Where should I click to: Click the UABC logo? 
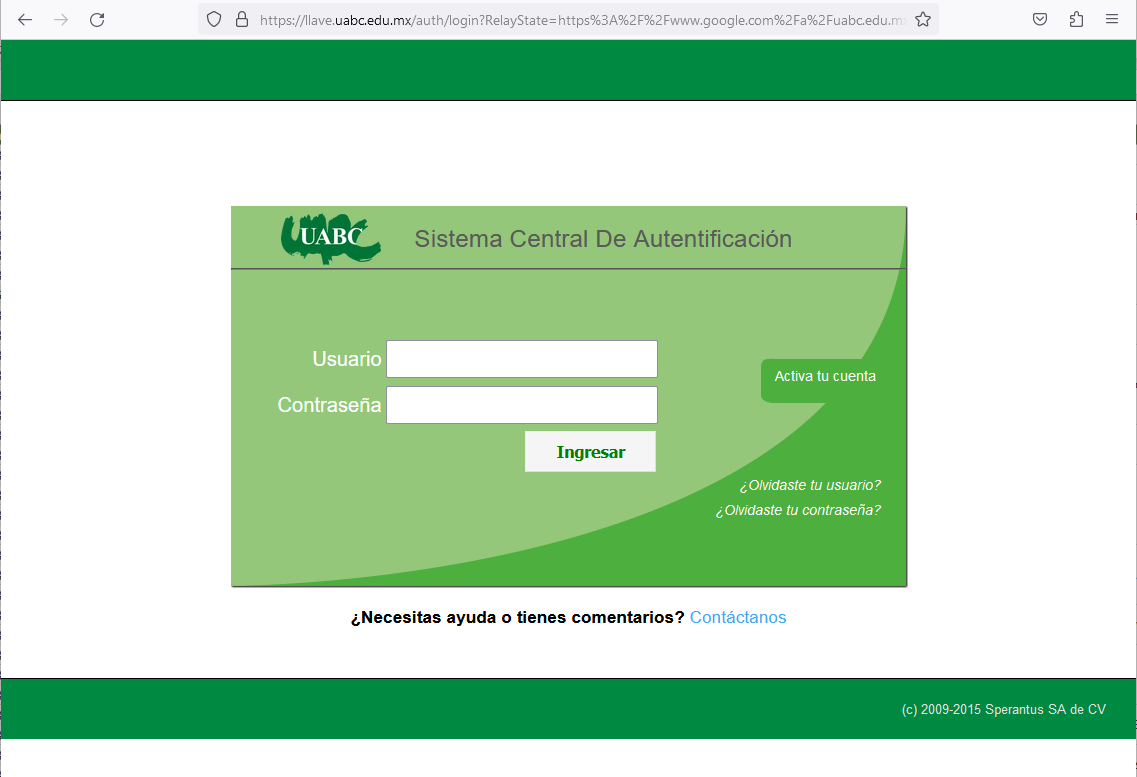pyautogui.click(x=329, y=238)
